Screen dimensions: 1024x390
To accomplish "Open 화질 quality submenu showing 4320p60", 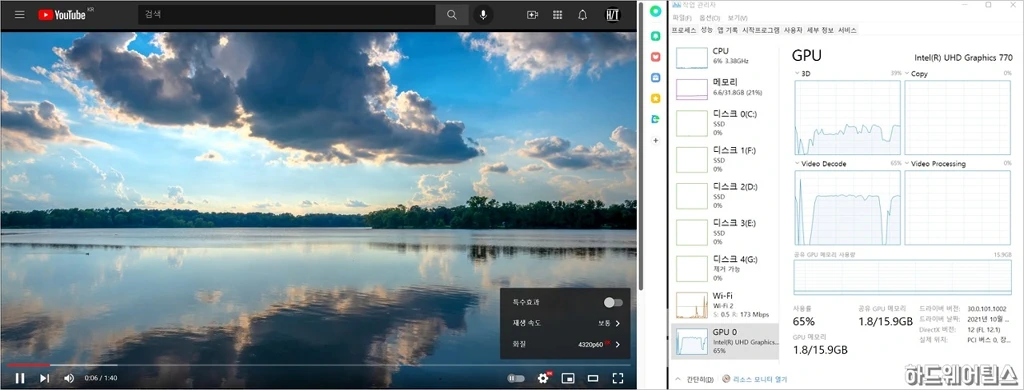I will 565,344.
